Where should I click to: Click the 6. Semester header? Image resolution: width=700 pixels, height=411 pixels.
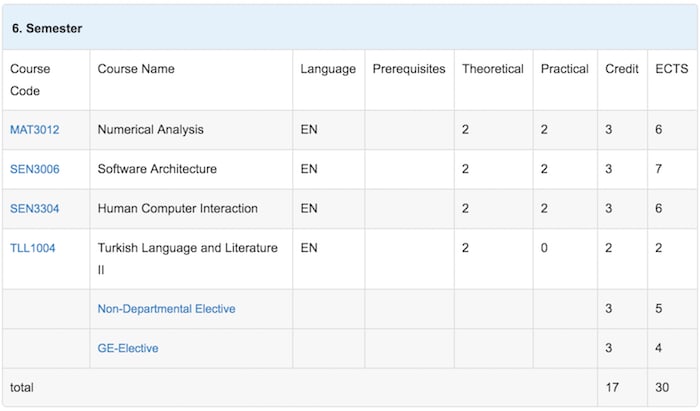[x=47, y=29]
